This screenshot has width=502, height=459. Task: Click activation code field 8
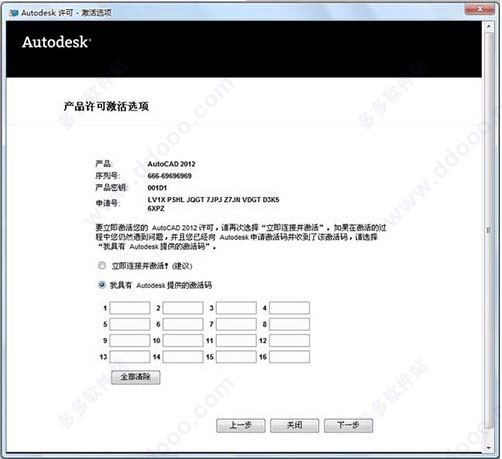point(289,324)
